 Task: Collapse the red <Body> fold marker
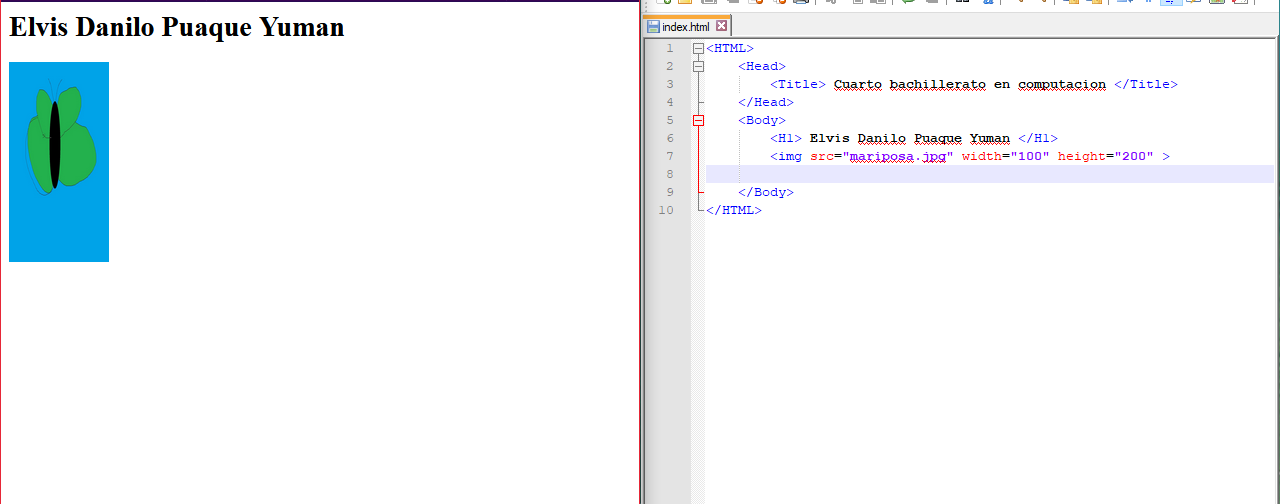(x=698, y=120)
